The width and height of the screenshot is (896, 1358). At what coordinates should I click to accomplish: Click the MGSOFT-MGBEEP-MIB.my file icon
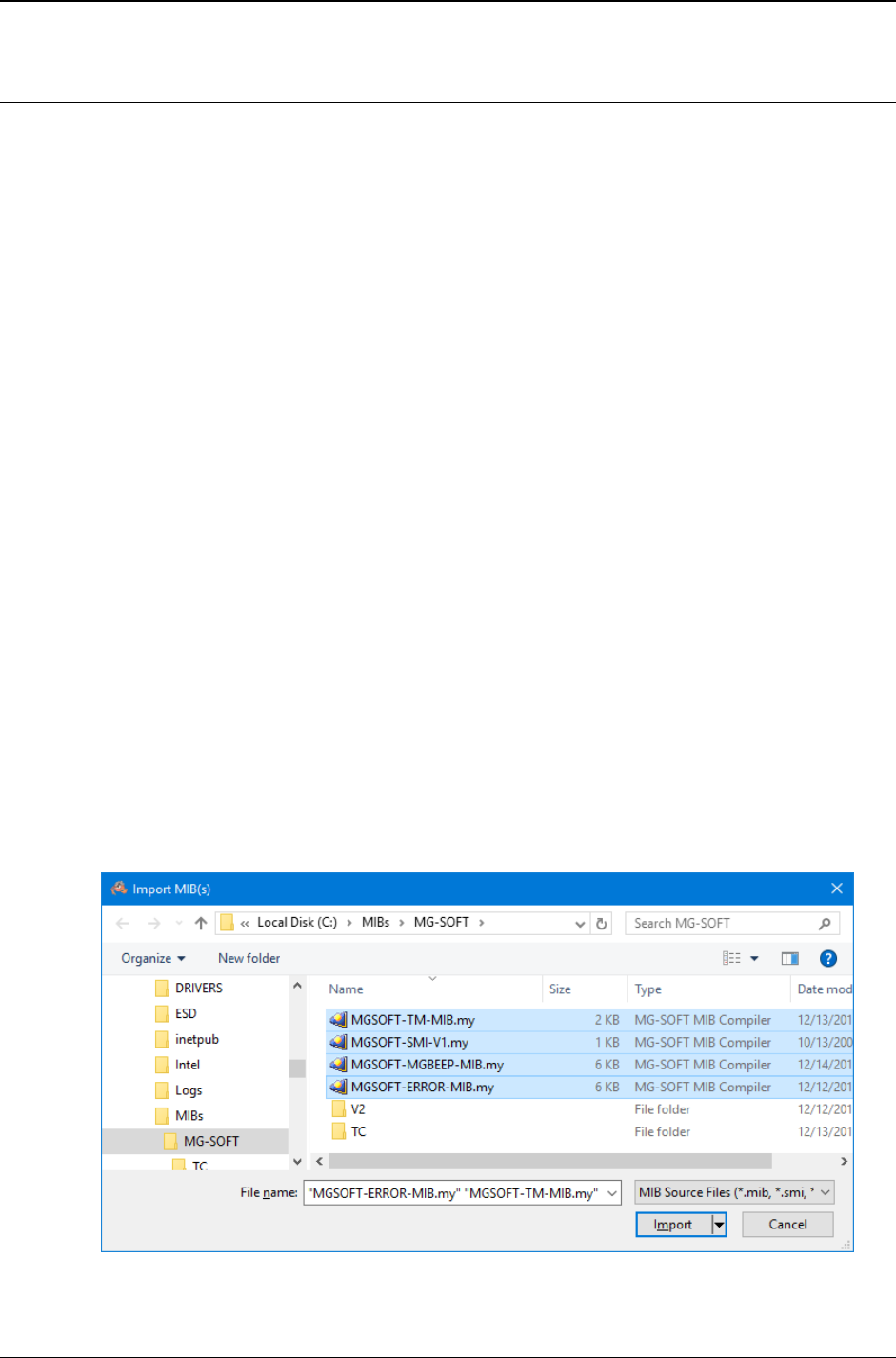pos(338,1065)
